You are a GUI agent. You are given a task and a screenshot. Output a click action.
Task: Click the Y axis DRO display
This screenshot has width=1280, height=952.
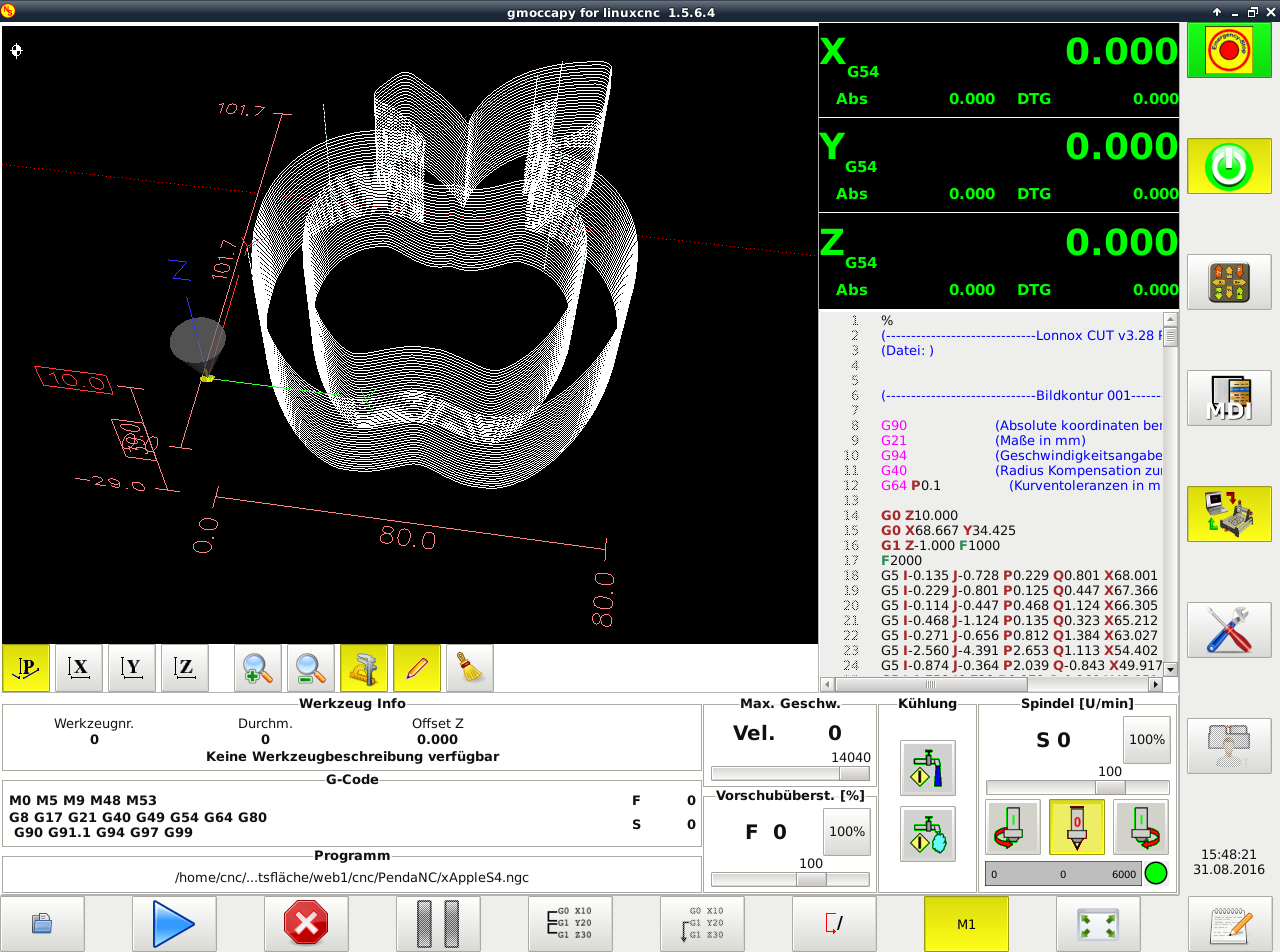pyautogui.click(x=999, y=165)
